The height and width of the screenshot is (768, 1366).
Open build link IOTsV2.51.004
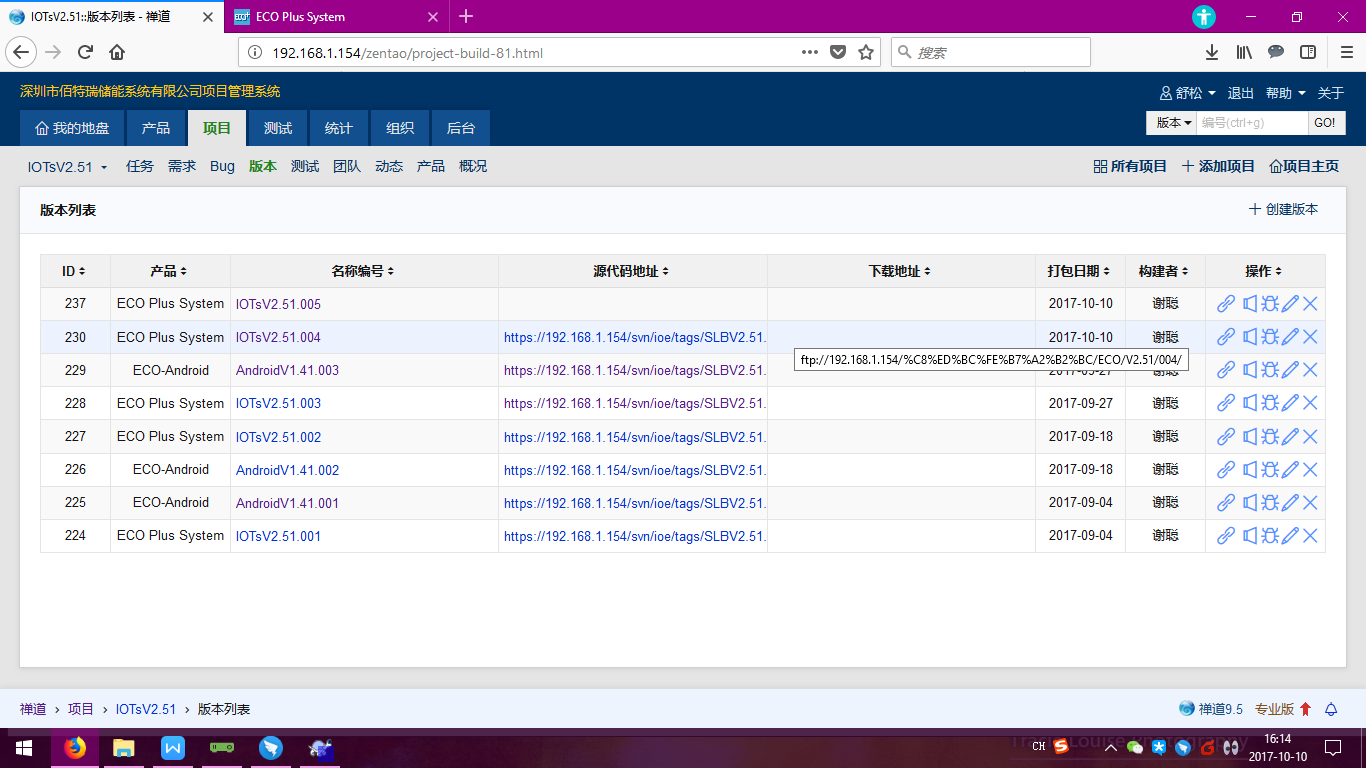tap(278, 338)
